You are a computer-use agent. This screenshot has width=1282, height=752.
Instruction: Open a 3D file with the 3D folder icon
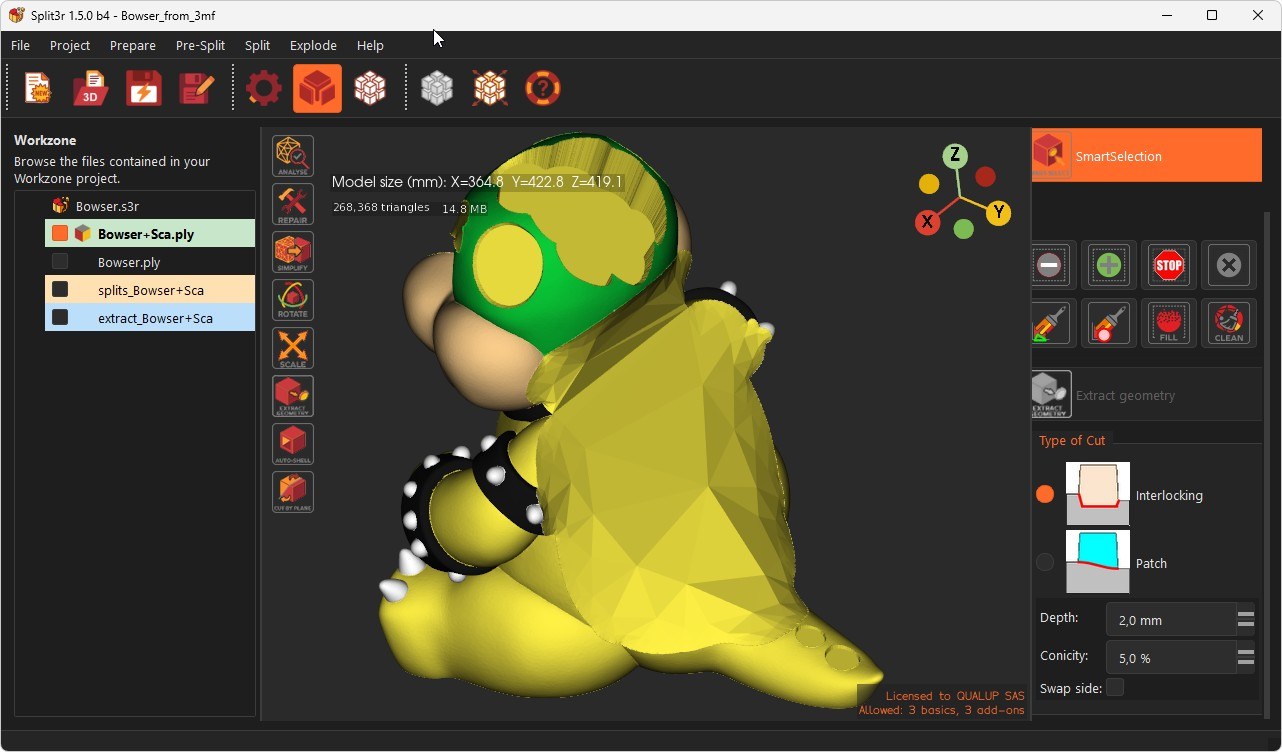[91, 89]
